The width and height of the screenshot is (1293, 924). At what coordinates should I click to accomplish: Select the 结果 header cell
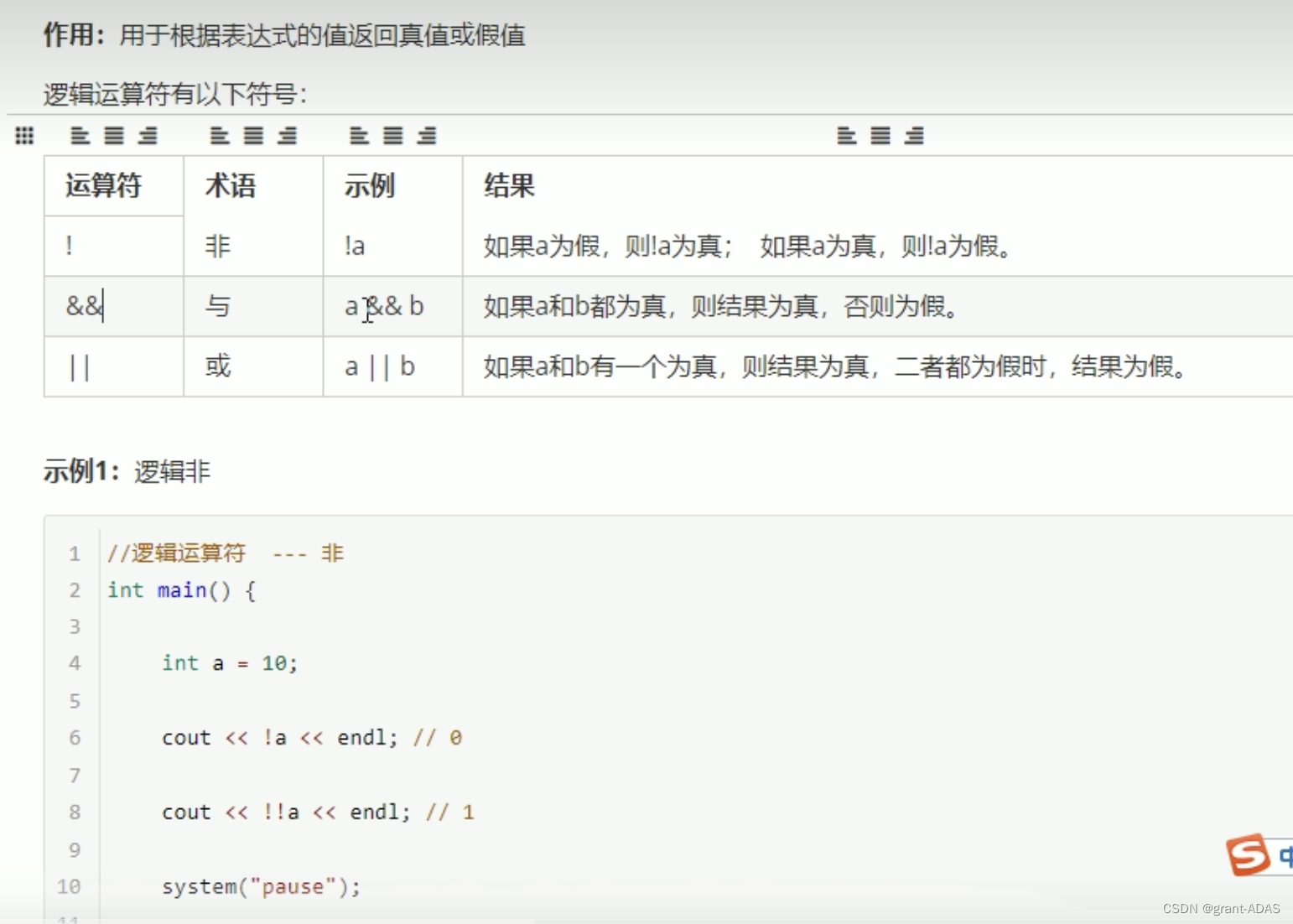tap(878, 185)
